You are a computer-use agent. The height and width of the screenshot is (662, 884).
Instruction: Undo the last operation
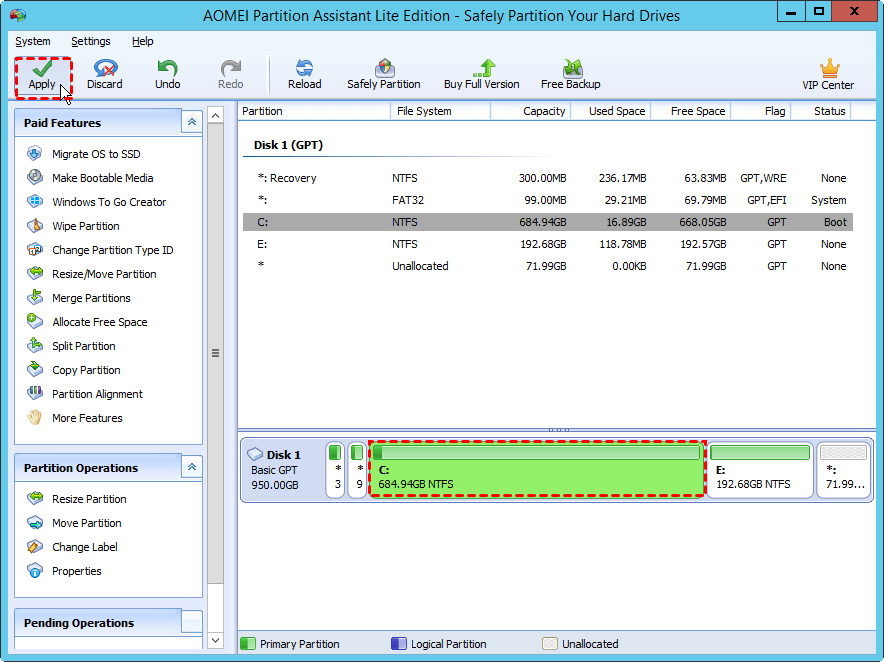point(167,76)
